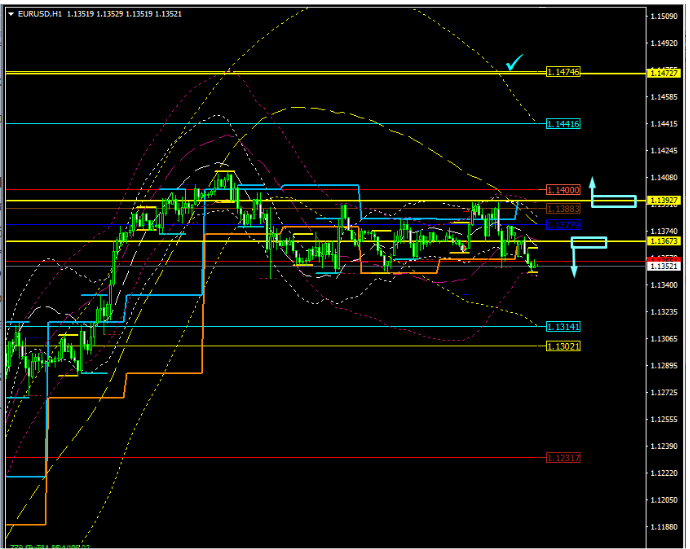Select the cyan 1.14416 price level label

pos(563,124)
